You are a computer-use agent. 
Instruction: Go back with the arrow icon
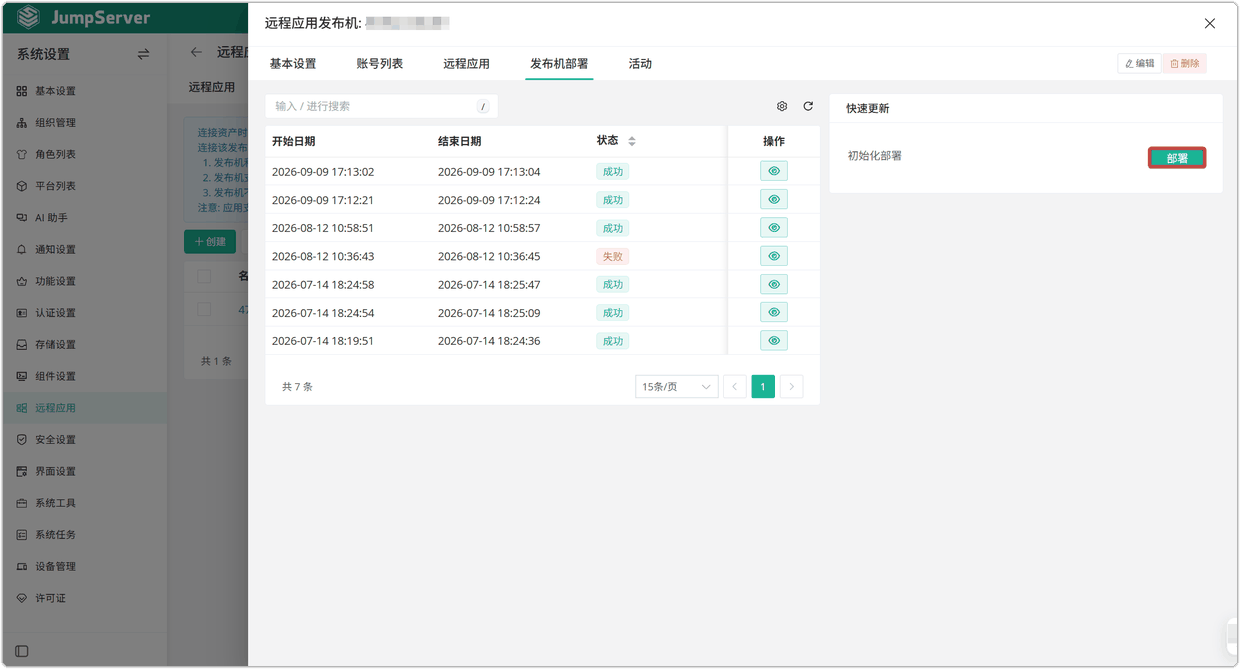point(196,52)
